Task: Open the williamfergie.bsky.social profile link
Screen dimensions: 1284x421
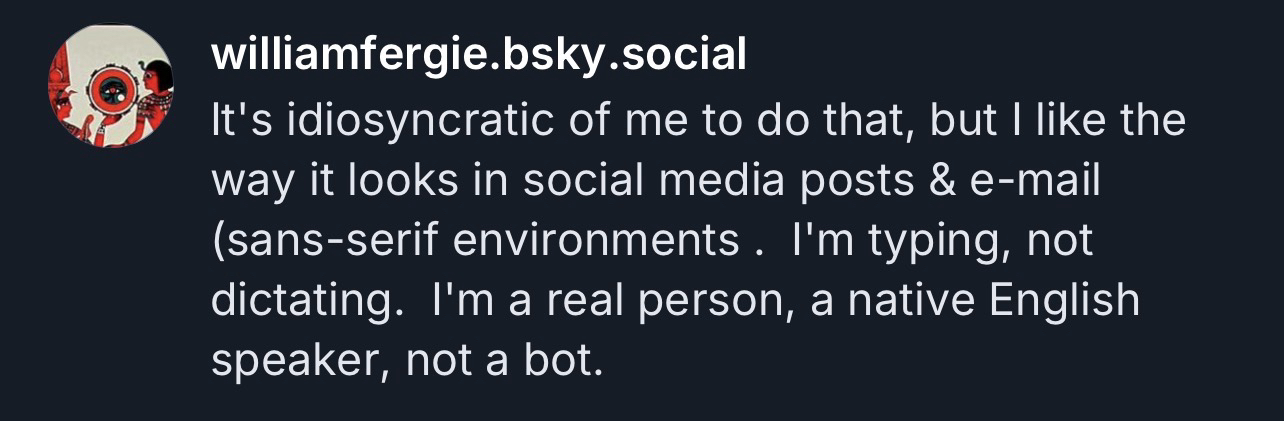Action: (479, 55)
